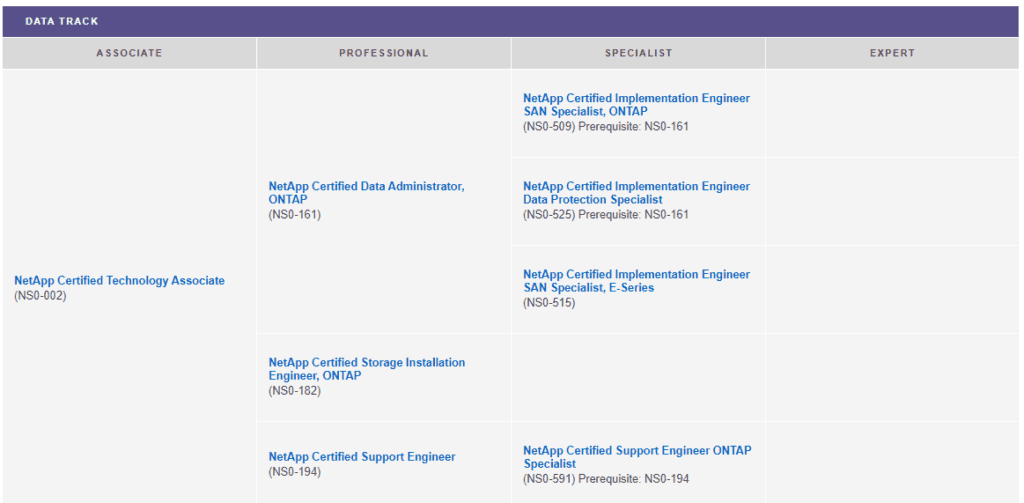Click the (NS0-515) exam code text
Viewport: 1024px width, 503px height.
coord(549,303)
